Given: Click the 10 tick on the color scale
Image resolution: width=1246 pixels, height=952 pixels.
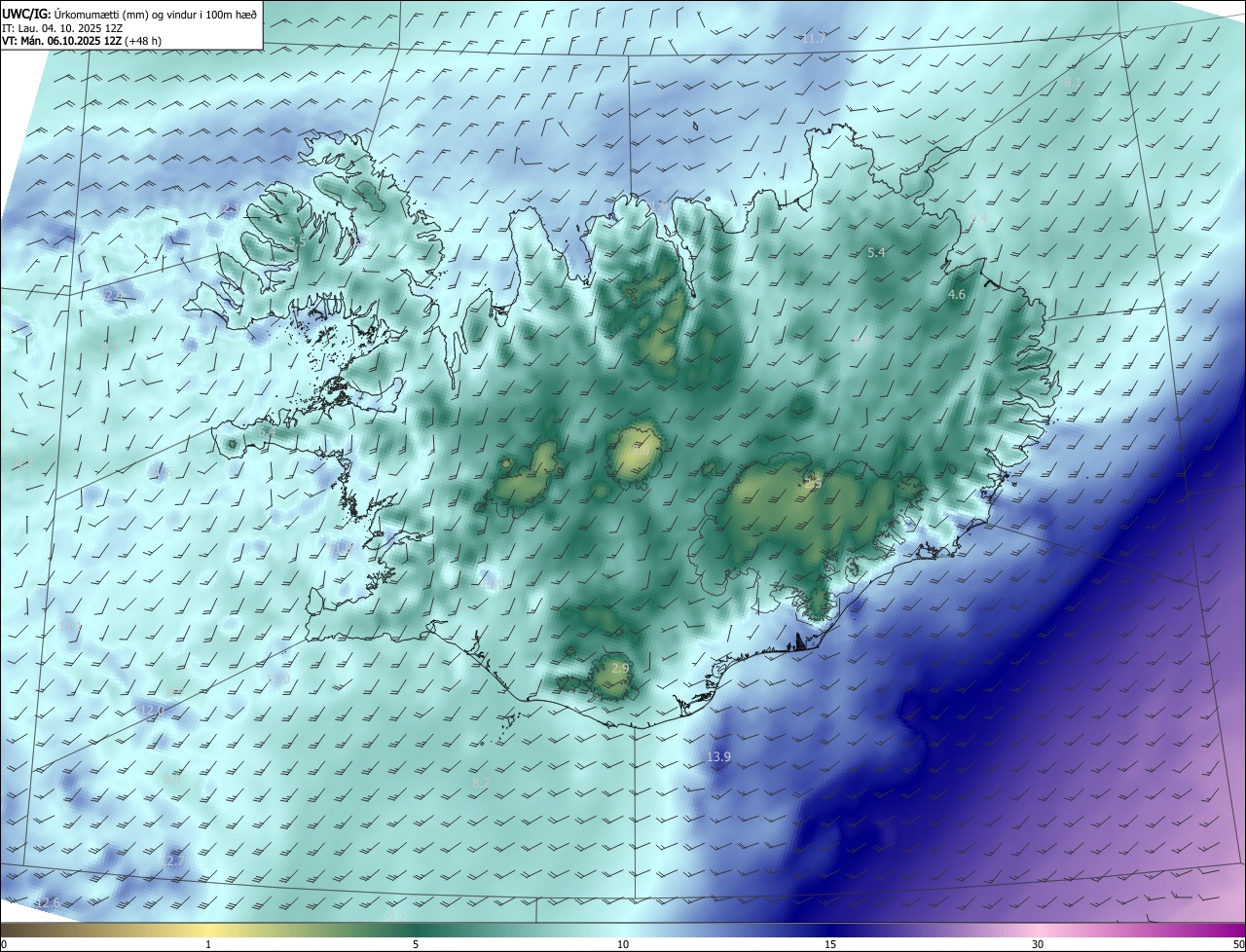Looking at the screenshot, I should (623, 944).
